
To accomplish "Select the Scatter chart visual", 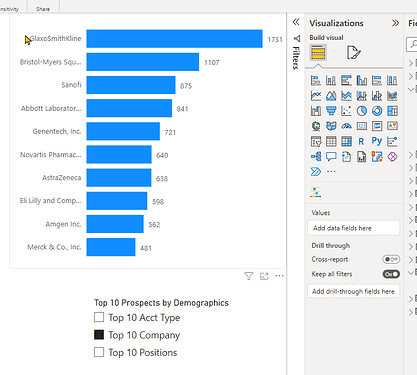I will coord(346,111).
